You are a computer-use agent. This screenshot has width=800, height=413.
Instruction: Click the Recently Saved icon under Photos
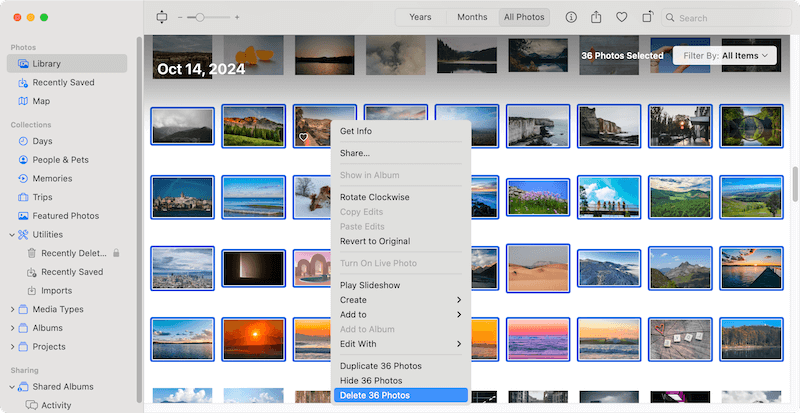23,83
